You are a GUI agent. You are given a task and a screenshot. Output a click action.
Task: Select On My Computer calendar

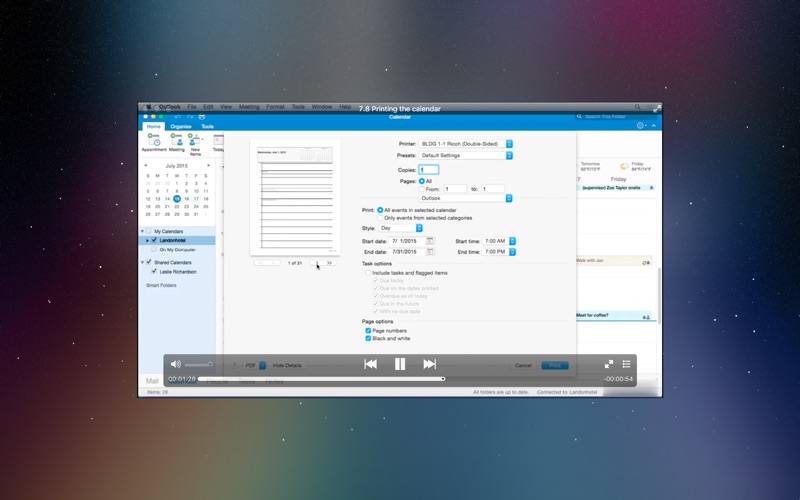coord(177,249)
